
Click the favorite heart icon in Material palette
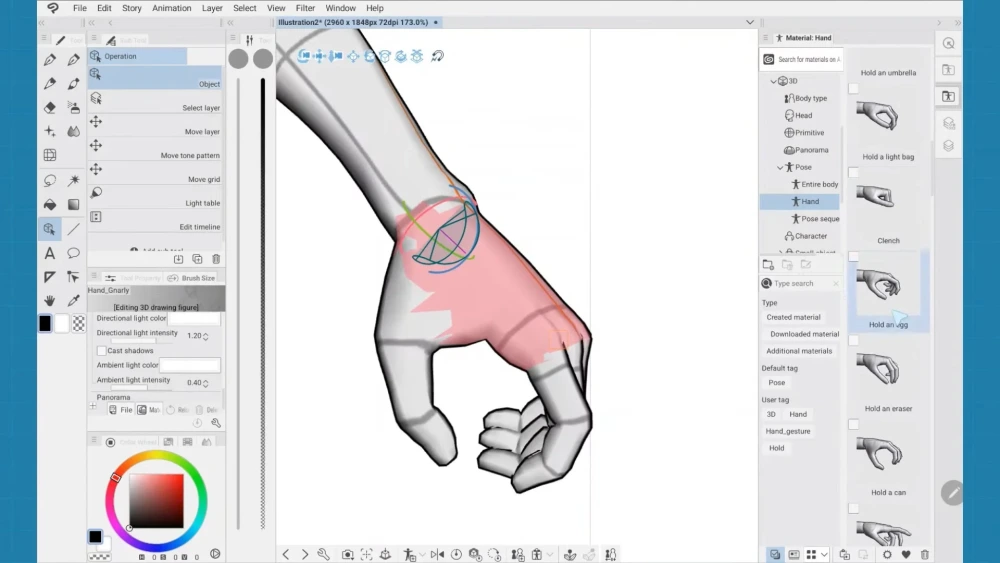point(906,555)
